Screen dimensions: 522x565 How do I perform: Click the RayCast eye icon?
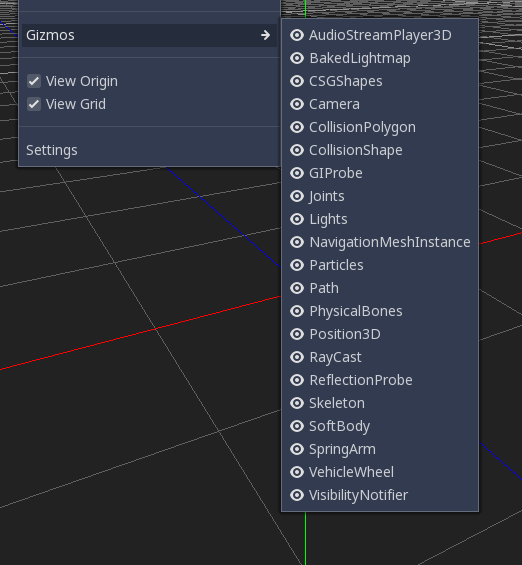click(x=297, y=357)
